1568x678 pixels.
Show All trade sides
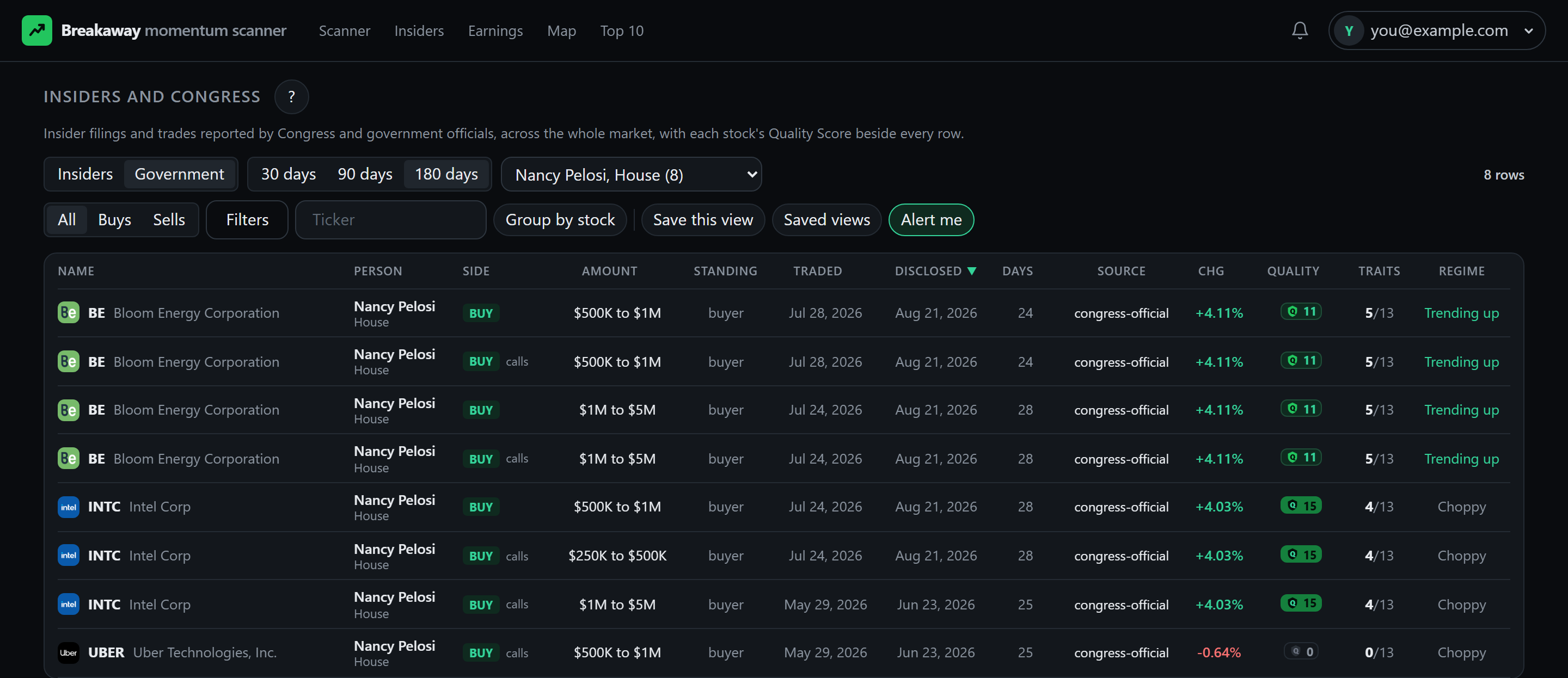[x=66, y=220]
